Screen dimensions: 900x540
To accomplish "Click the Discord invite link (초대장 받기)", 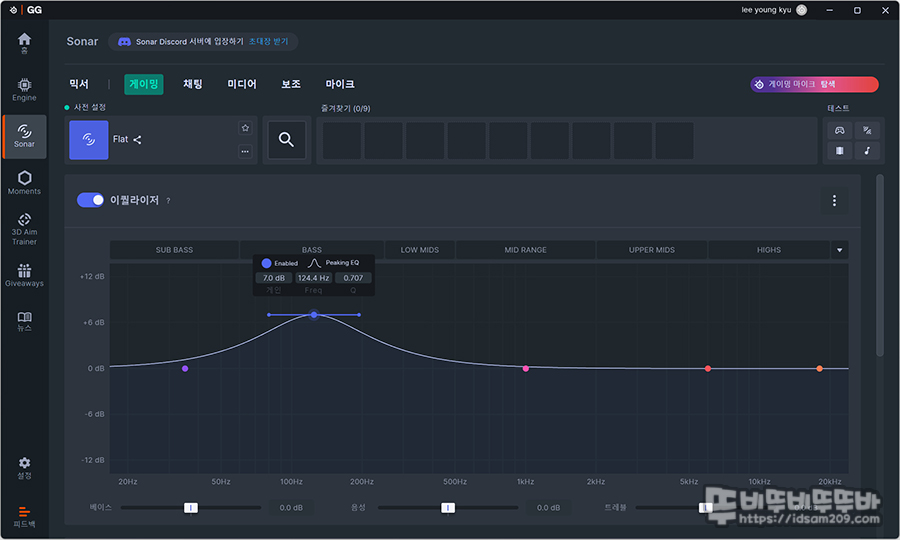I will pyautogui.click(x=269, y=42).
